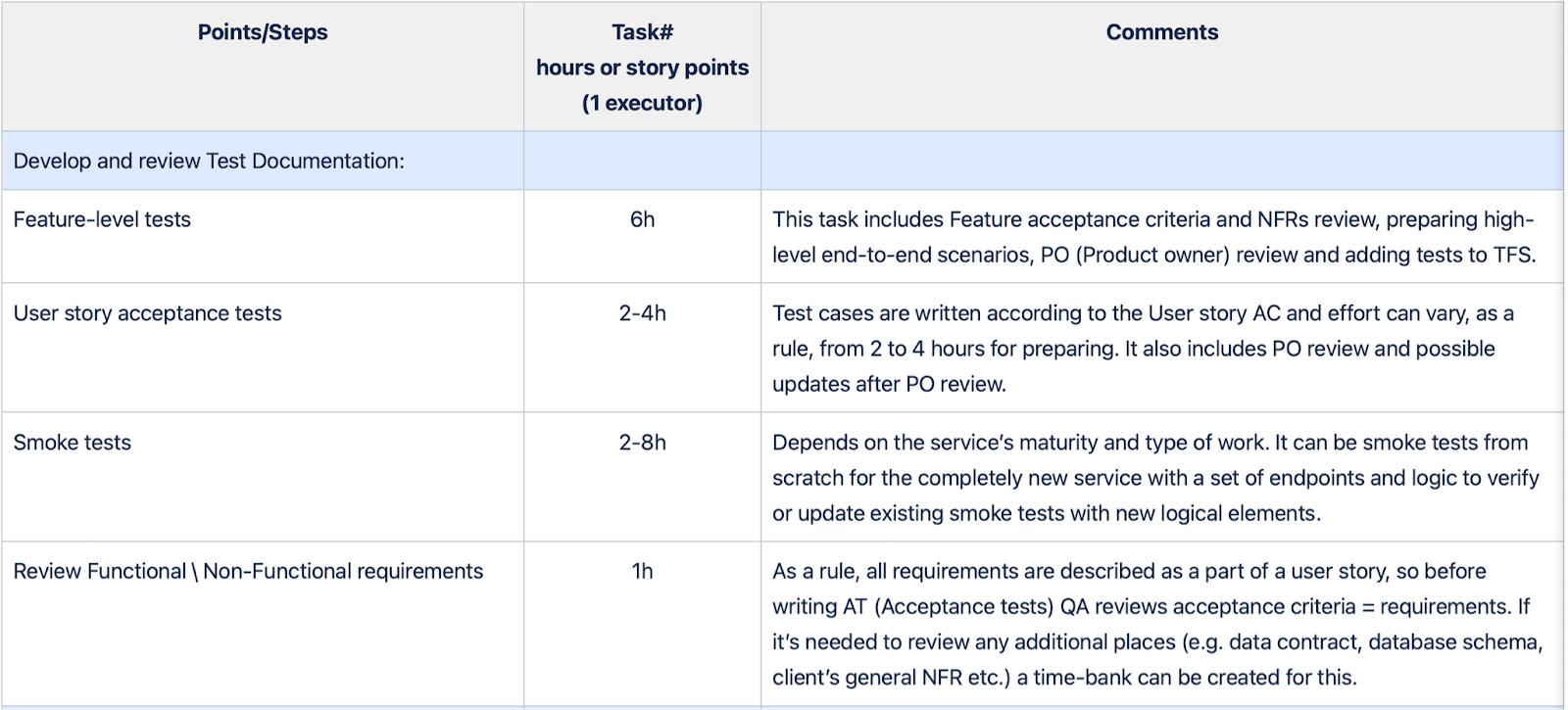1568x710 pixels.
Task: Click the Comments column header
Action: 1161,32
